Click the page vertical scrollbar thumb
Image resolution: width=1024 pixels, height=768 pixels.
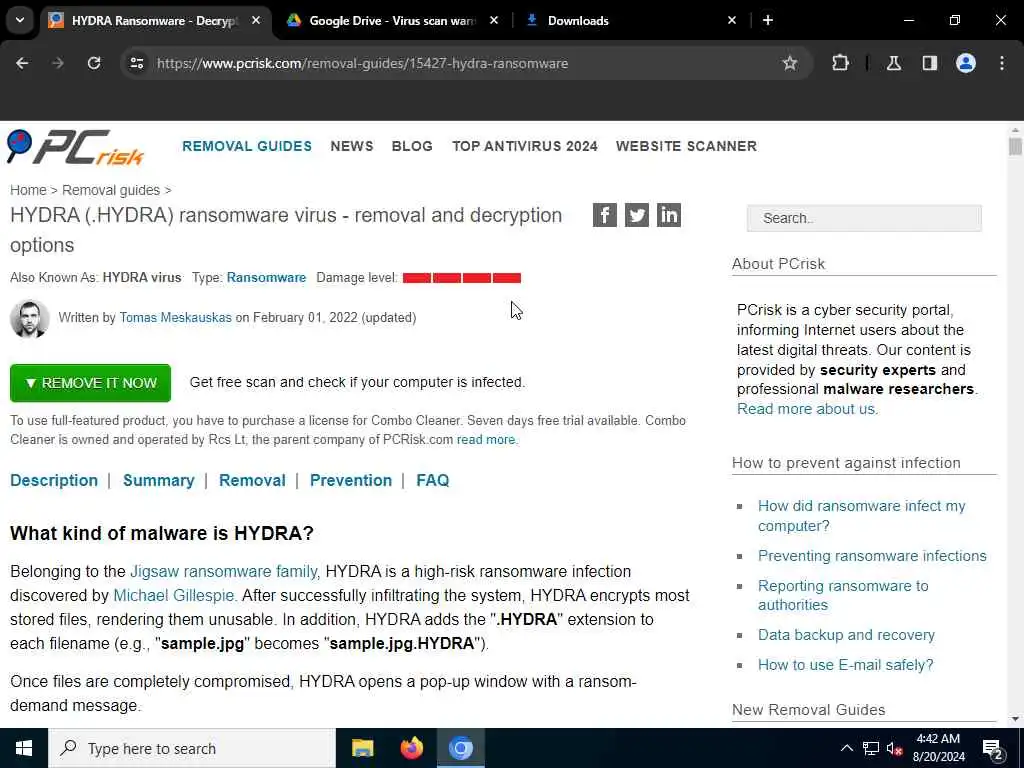1014,146
